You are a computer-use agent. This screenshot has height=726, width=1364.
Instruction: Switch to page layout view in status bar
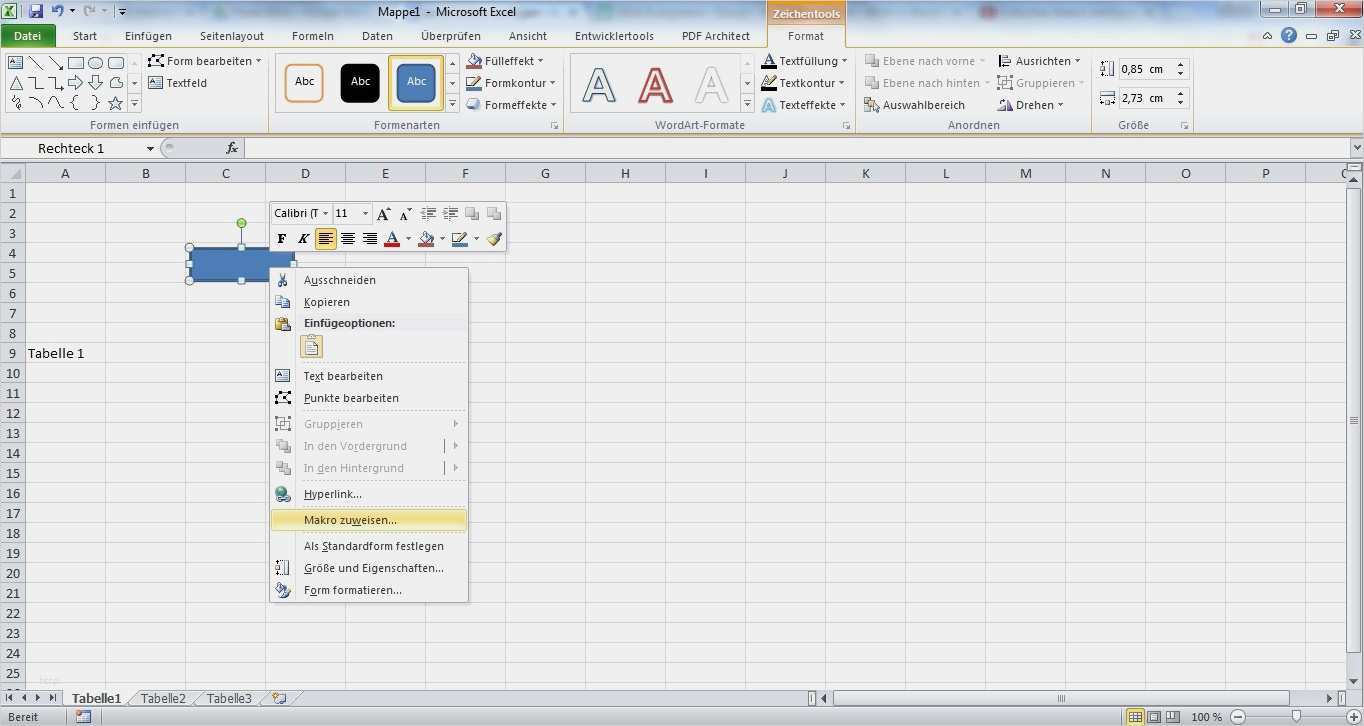pyautogui.click(x=1155, y=717)
